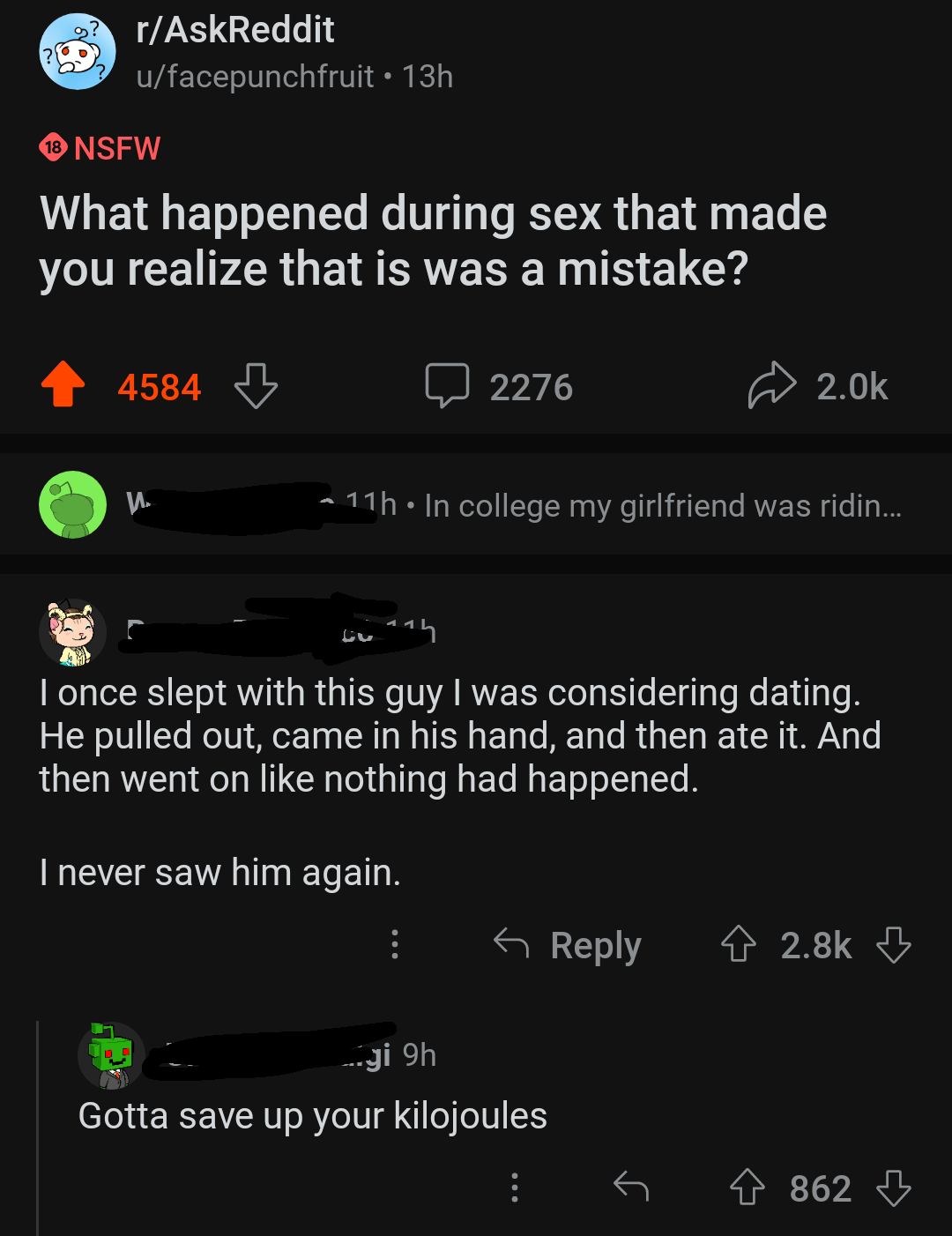Downvote the comment with 2.8k points
Screen dimensions: 952x1236
tap(893, 945)
